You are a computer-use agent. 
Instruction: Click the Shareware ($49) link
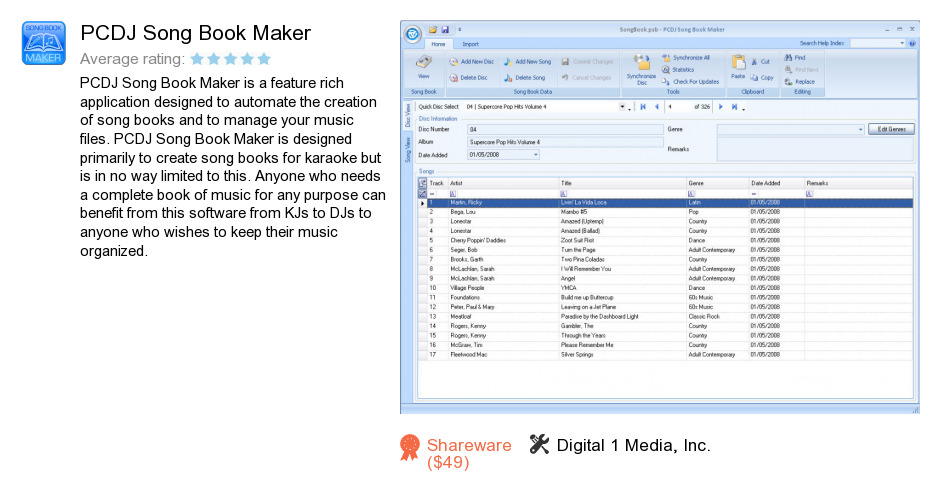pyautogui.click(x=469, y=454)
